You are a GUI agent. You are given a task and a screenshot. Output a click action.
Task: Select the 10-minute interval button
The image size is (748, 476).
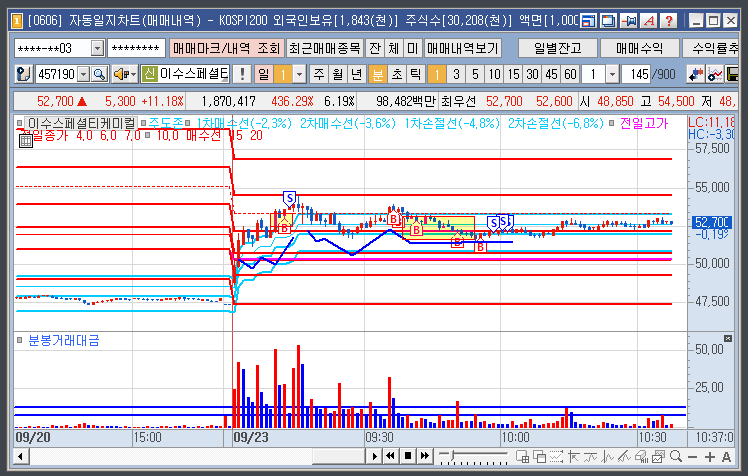[494, 74]
